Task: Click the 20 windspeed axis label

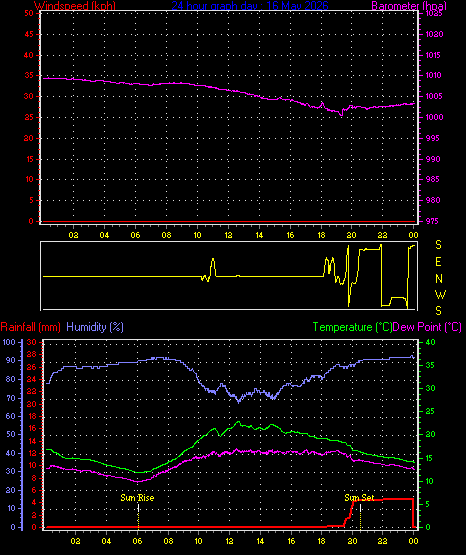Action: (29, 138)
